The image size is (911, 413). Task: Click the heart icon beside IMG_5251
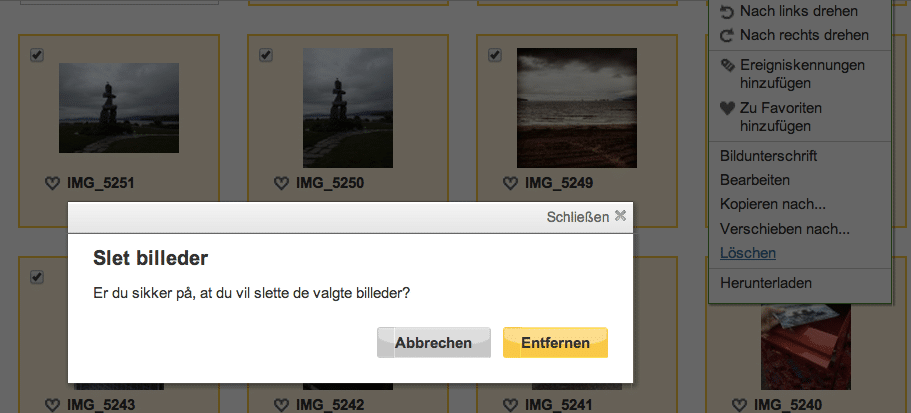[52, 184]
